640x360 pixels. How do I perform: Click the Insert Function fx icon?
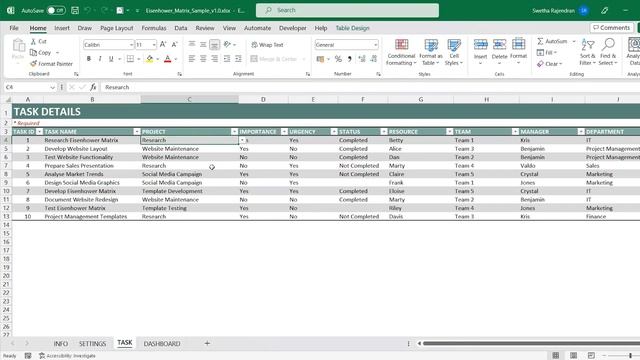(93, 87)
